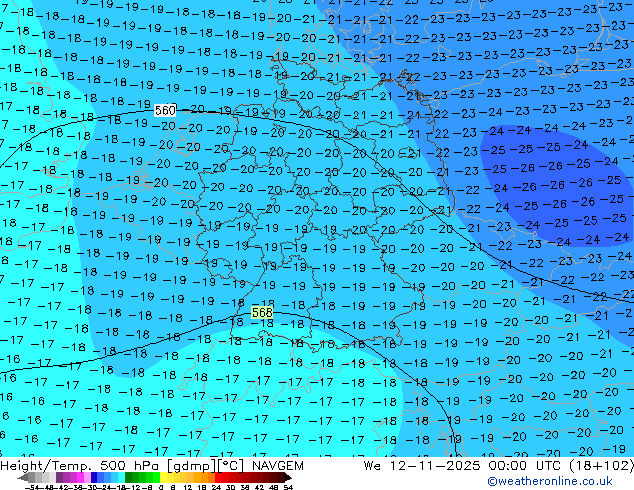634x490 pixels.
Task: Click the (18+102) forecast hour text
Action: click(601, 466)
